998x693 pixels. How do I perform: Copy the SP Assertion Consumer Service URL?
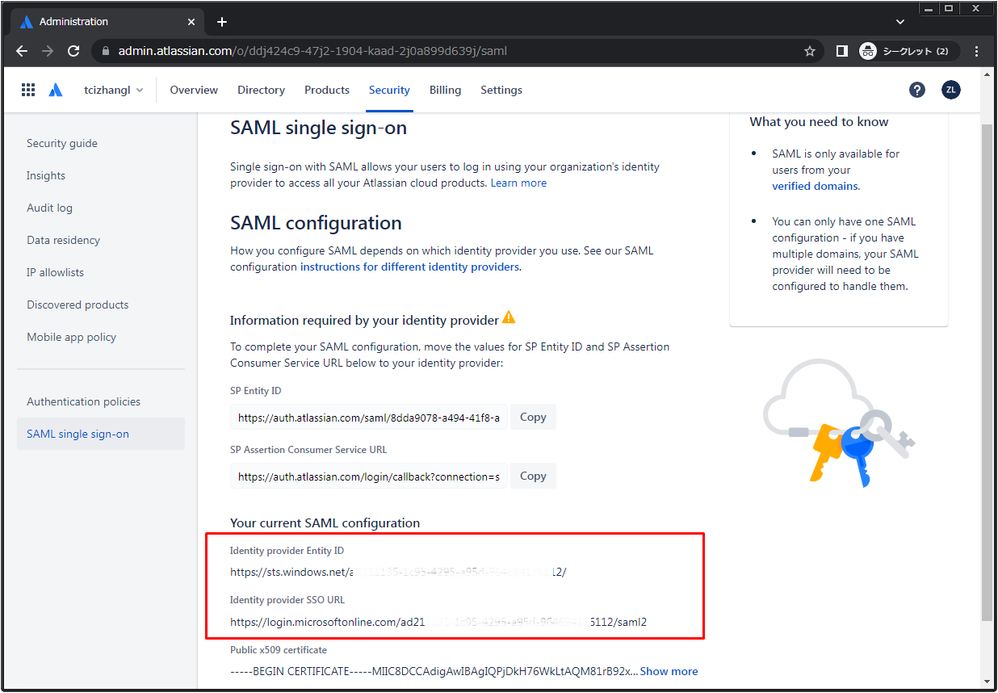[x=533, y=476]
